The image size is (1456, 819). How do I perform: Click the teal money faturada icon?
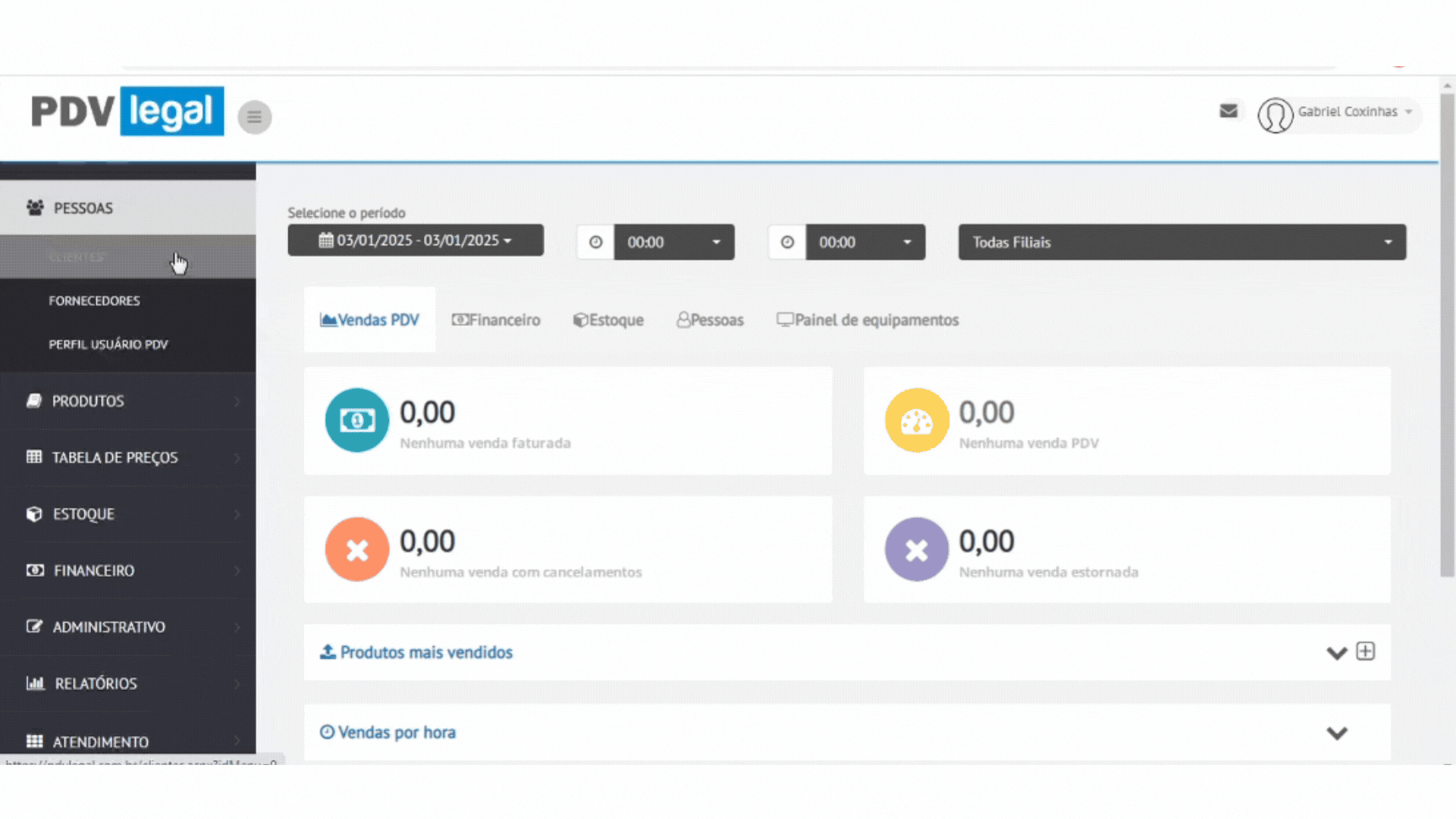point(357,420)
